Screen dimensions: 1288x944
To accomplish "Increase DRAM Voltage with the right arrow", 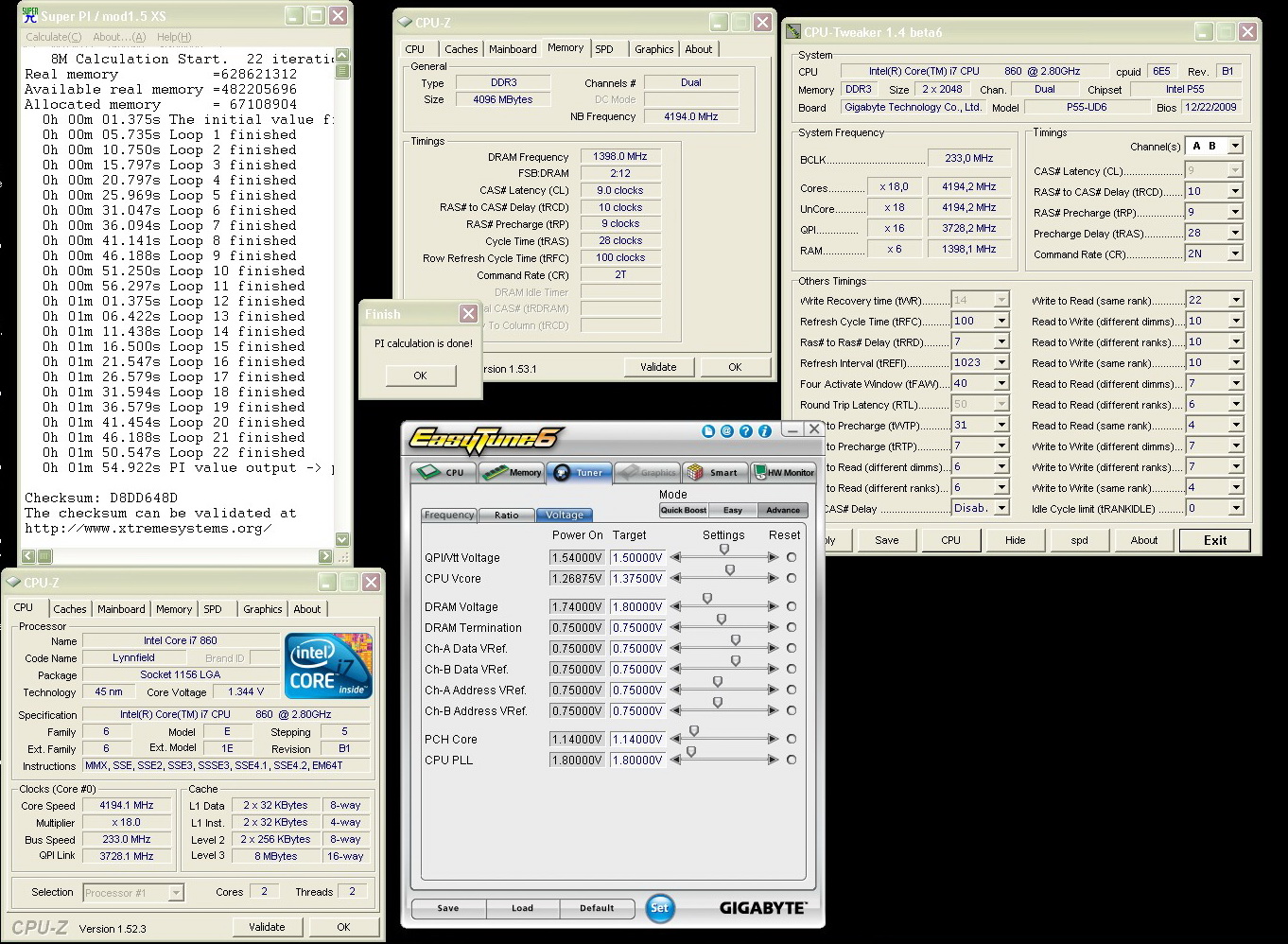I will tap(774, 607).
